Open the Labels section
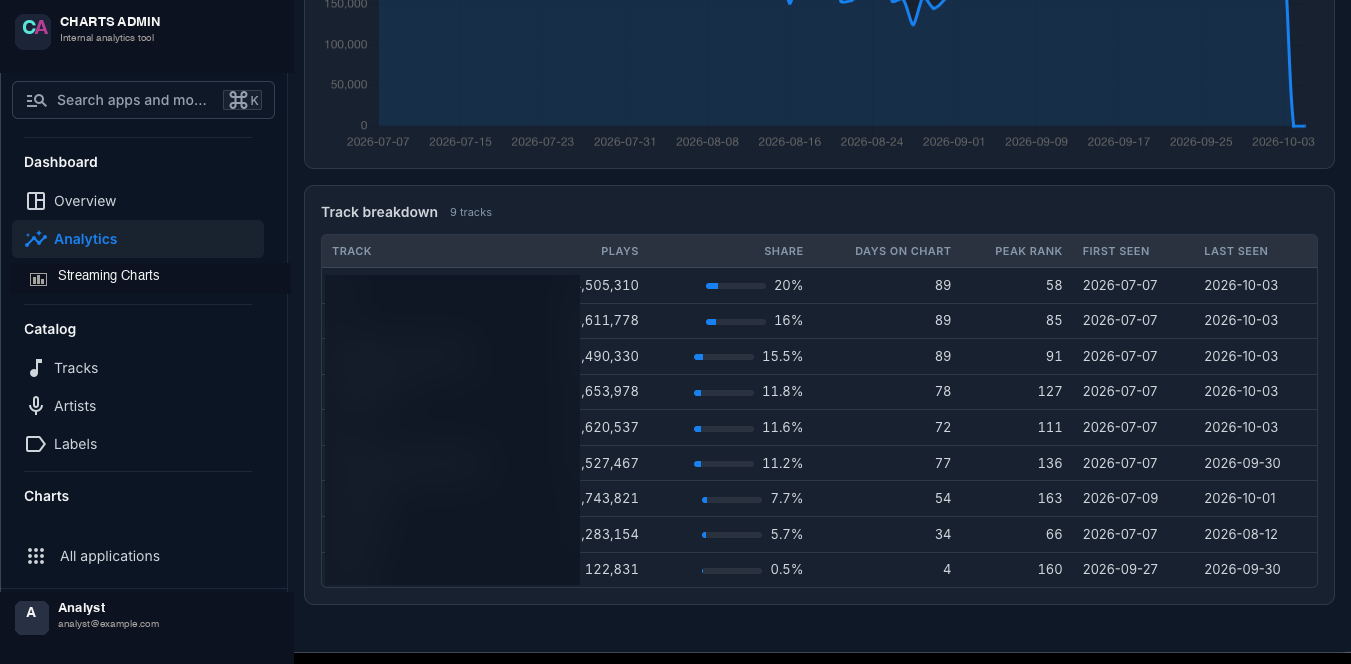Viewport: 1351px width, 664px height. click(138, 444)
